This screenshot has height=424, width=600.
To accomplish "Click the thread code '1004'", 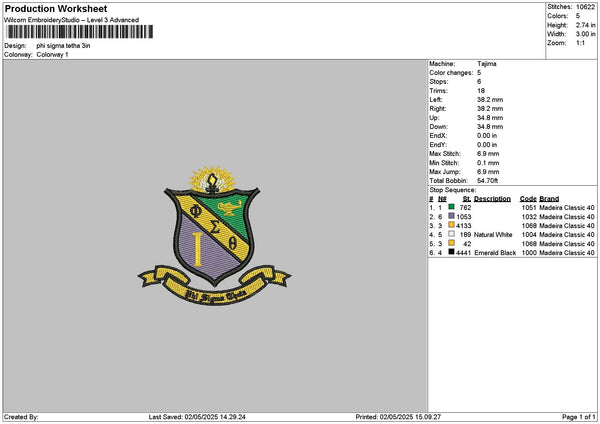I will click(529, 235).
